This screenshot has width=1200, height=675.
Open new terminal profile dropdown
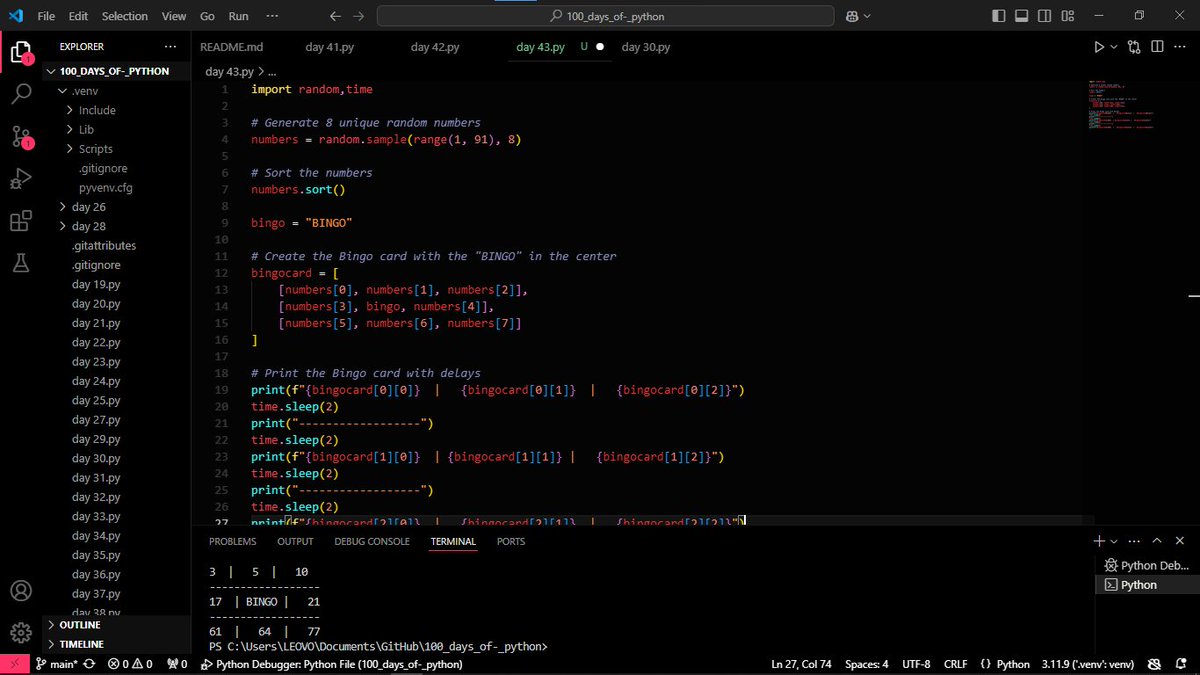click(x=1114, y=540)
